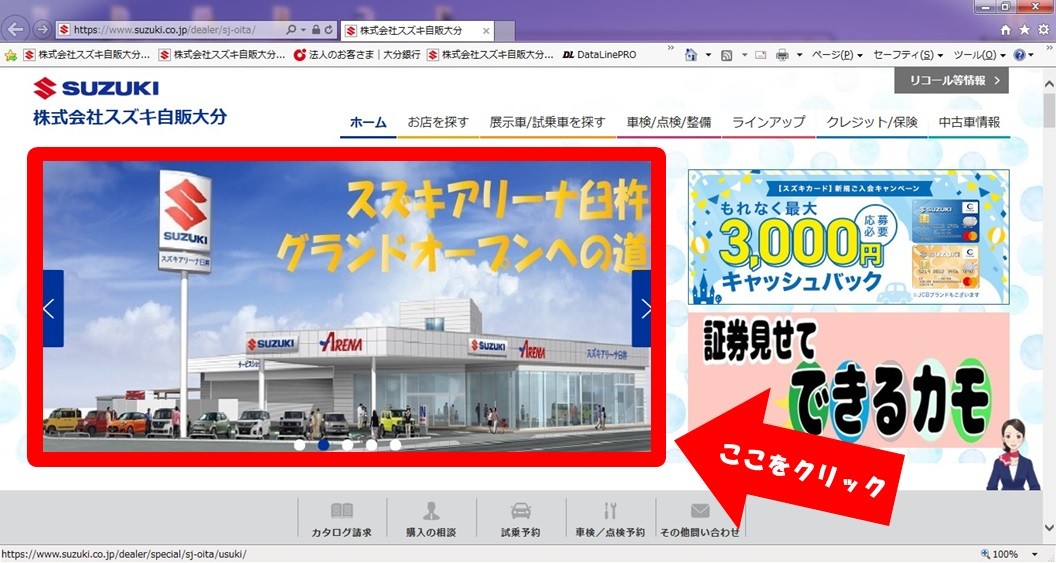This screenshot has width=1056, height=563.
Task: Open 購入の相談 person icon
Action: (431, 511)
